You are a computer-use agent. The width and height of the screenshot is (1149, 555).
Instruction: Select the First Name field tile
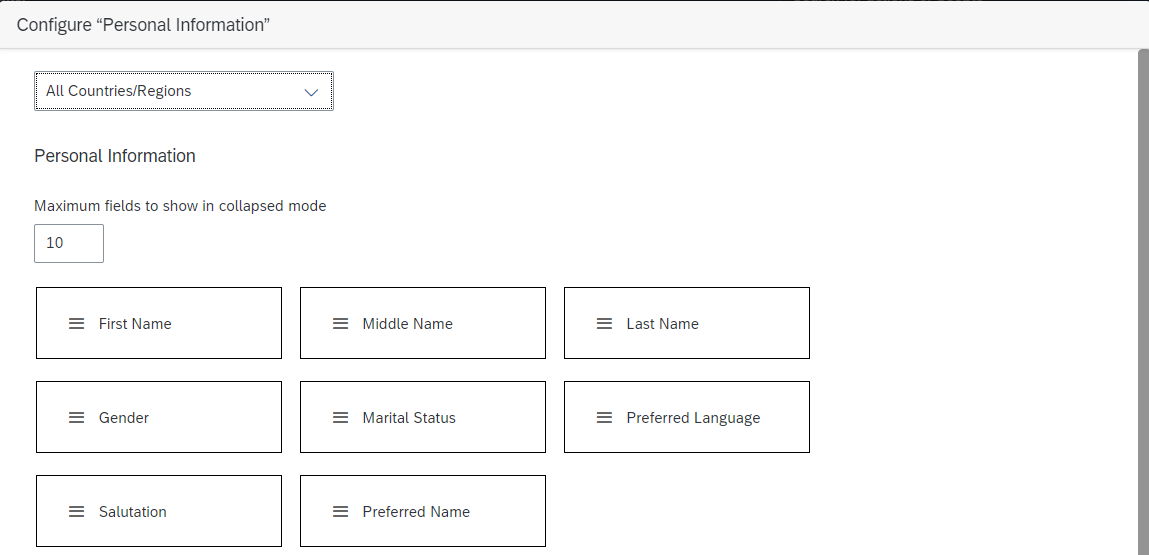coord(159,323)
